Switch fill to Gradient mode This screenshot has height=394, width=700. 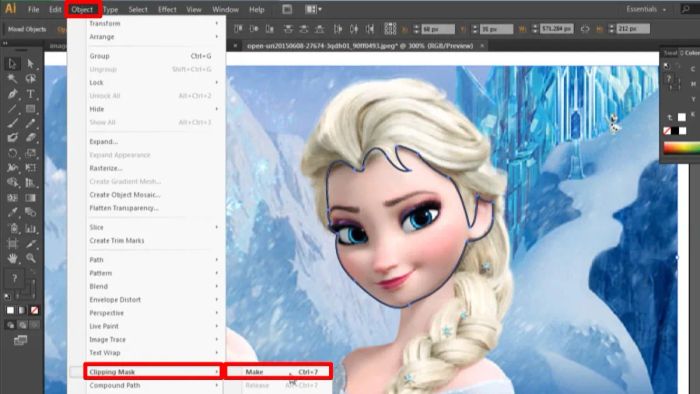click(x=22, y=310)
